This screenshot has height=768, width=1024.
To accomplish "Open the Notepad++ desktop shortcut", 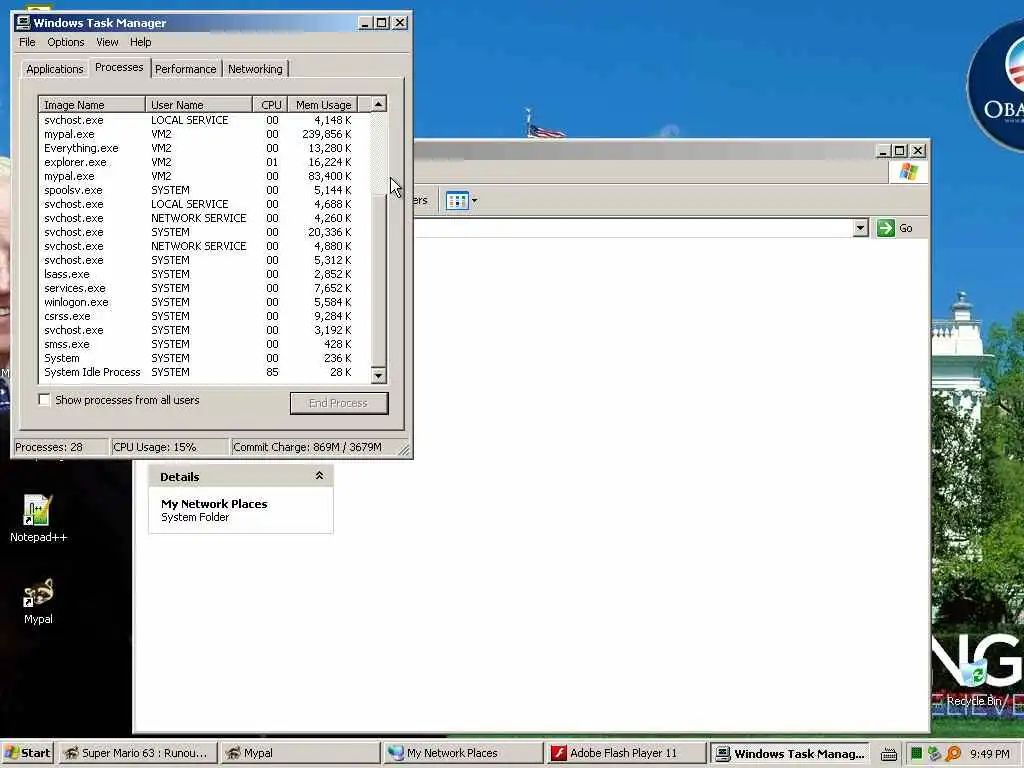I will 38,519.
